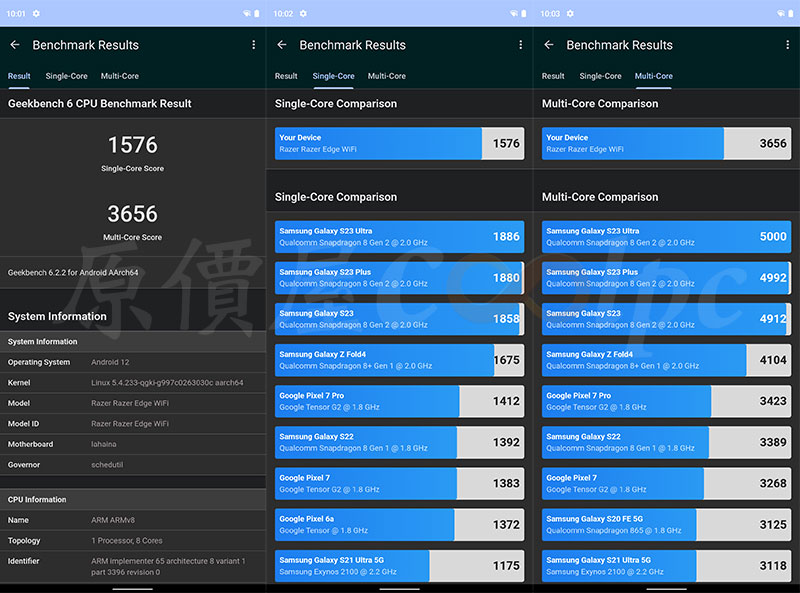Switch to Result tab on the 10:02 screen
The image size is (800, 593).
(286, 76)
